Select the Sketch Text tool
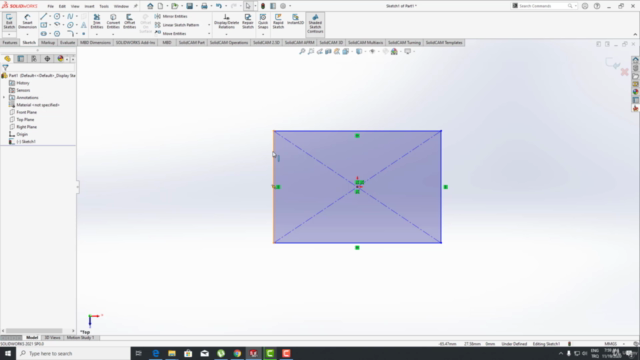The image size is (640, 360). (x=84, y=25)
